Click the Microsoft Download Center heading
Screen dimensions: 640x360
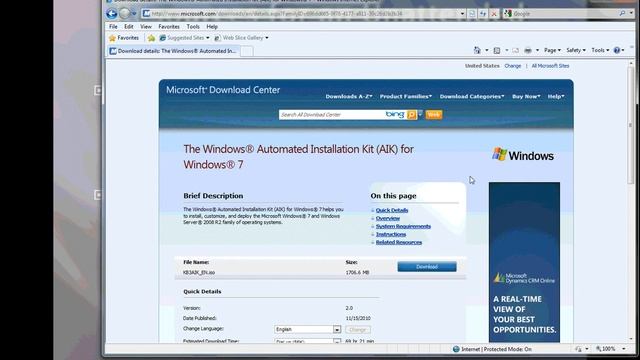coord(223,90)
